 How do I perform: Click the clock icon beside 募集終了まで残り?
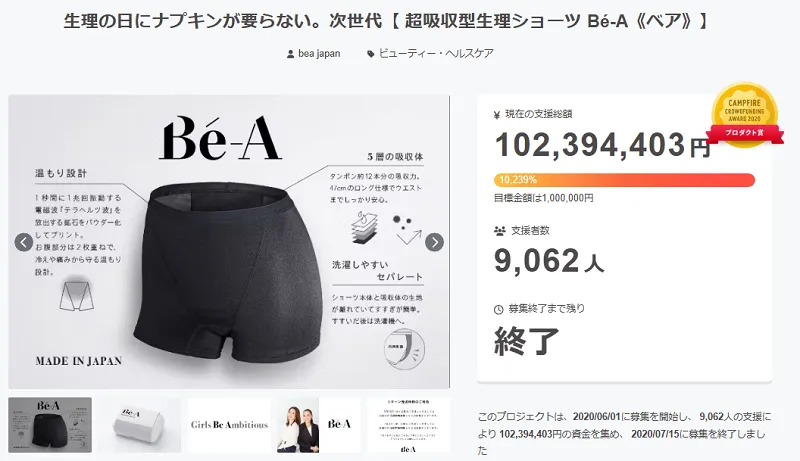coord(498,309)
